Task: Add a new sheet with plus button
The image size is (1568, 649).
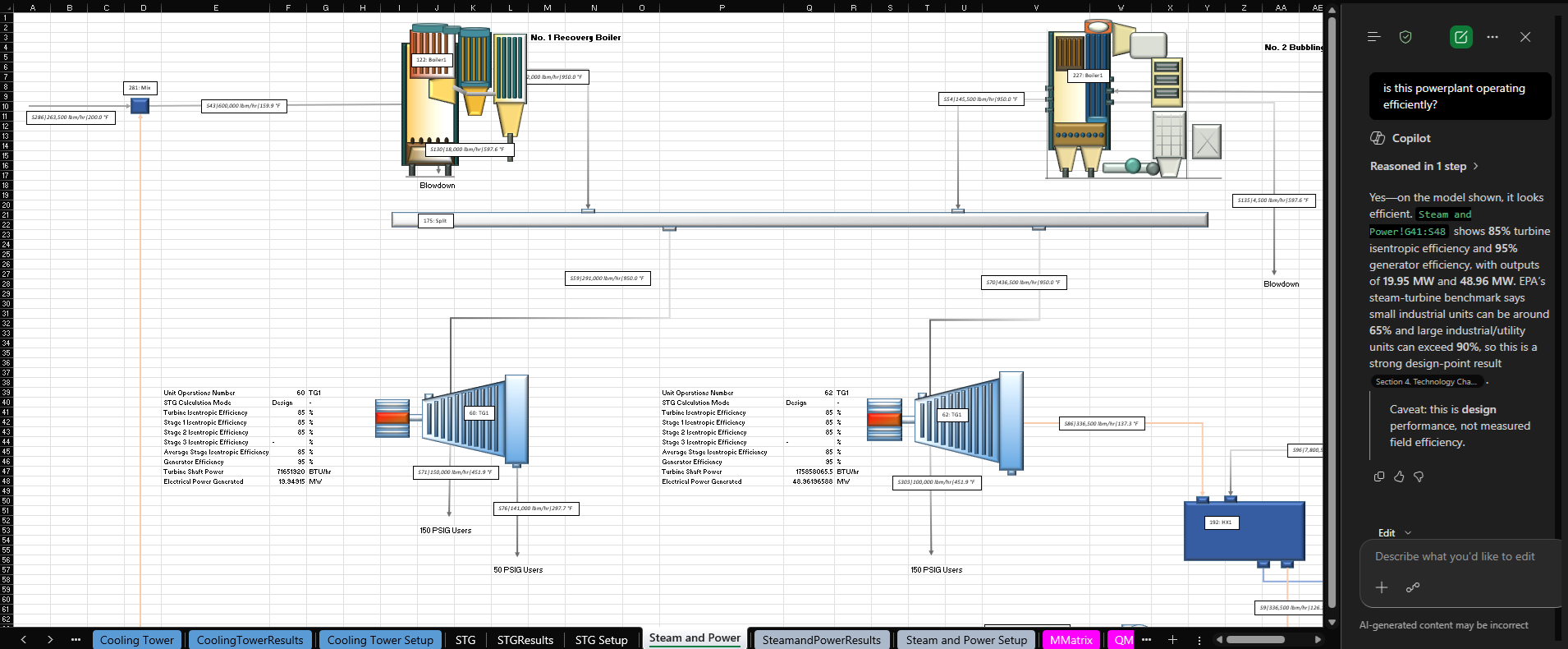Action: click(1172, 640)
